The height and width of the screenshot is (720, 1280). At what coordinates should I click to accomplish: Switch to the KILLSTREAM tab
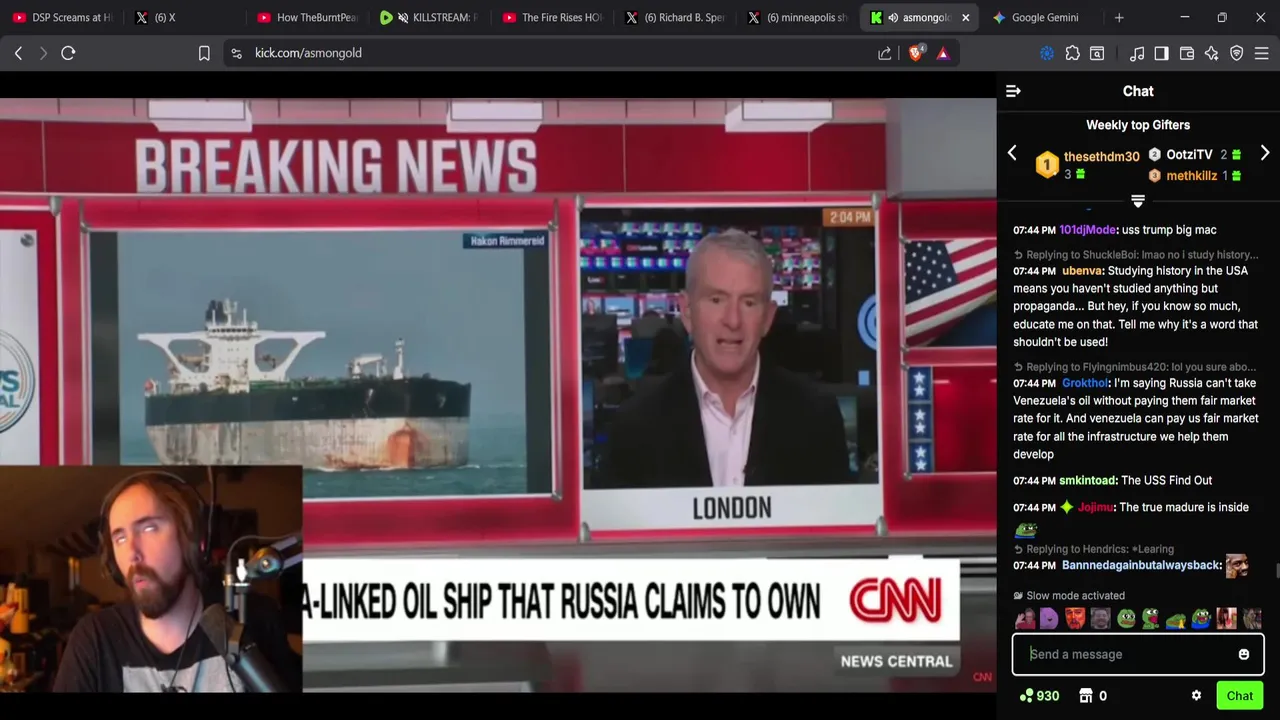430,17
